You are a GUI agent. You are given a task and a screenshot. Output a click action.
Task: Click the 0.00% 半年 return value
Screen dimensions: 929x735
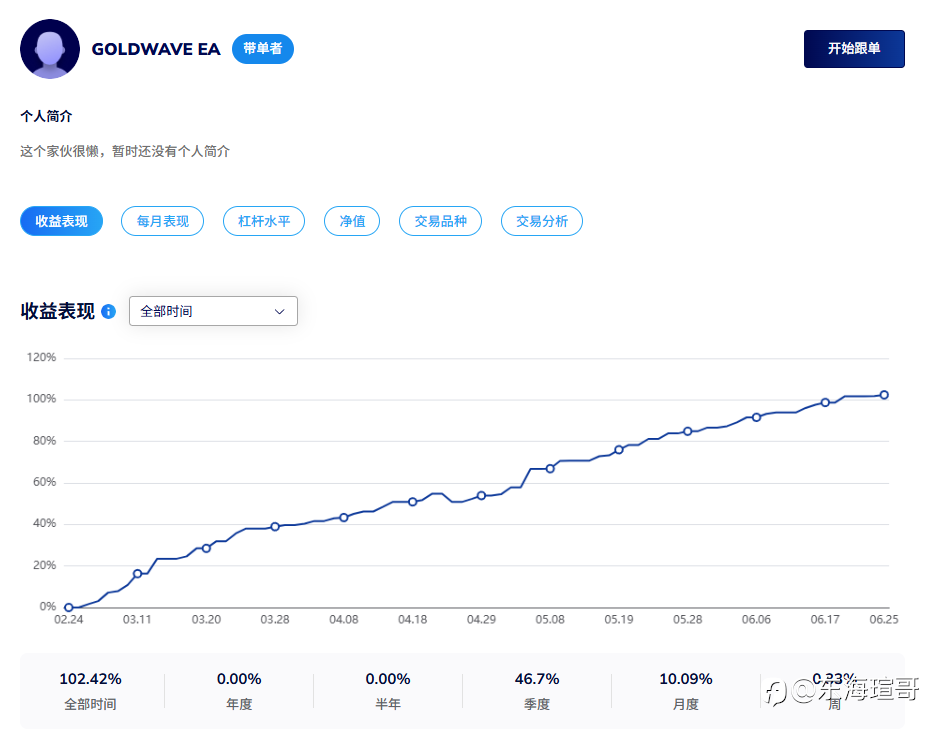(387, 679)
